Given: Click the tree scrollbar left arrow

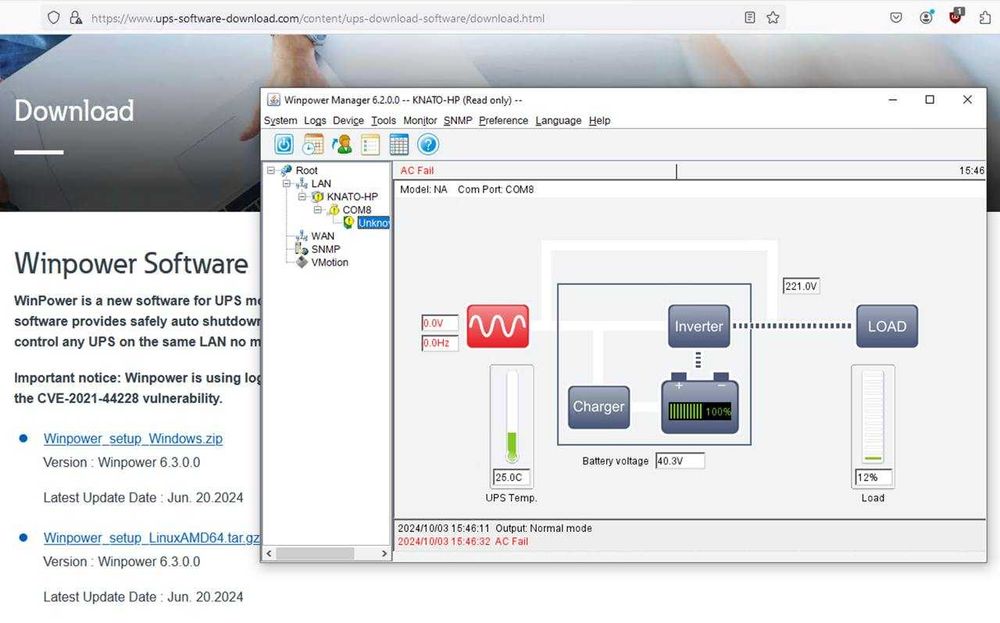Looking at the screenshot, I should tap(269, 553).
